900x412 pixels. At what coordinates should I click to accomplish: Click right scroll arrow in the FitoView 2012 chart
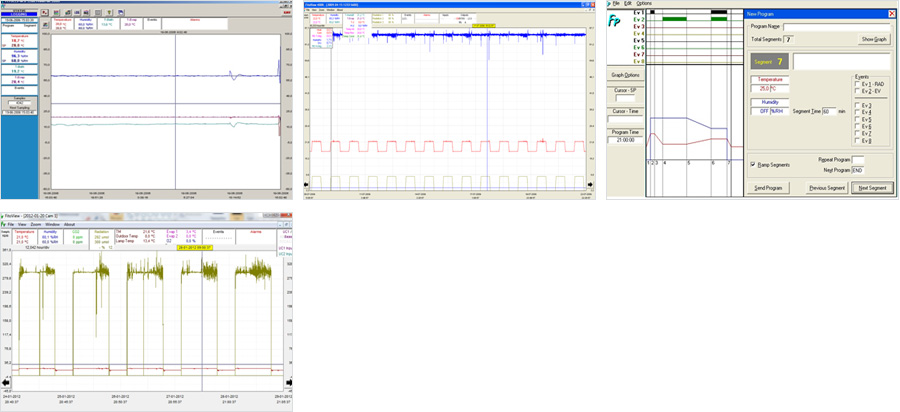[x=289, y=382]
